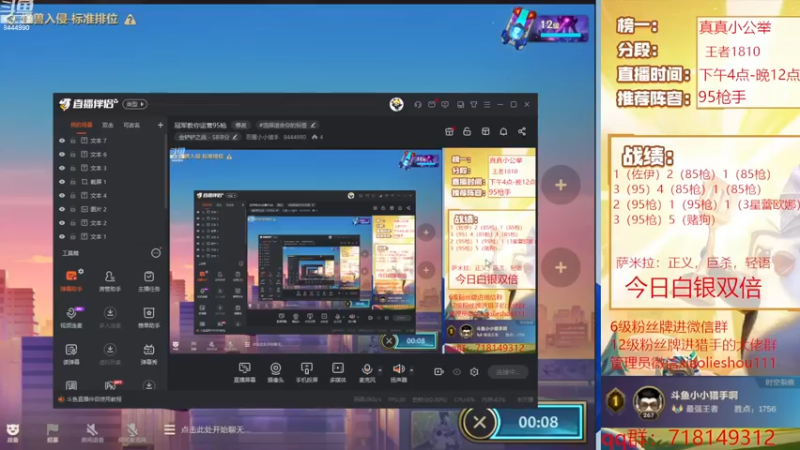Hide the 截屏 1 layer
This screenshot has height=450, width=800.
(x=62, y=182)
